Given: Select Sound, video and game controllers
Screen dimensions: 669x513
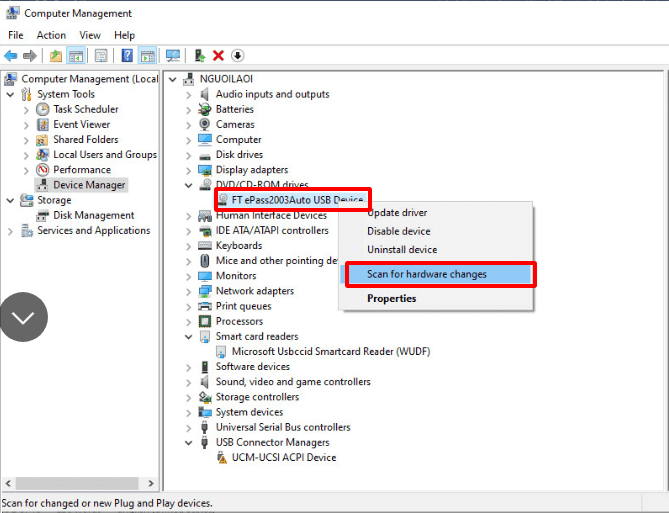Looking at the screenshot, I should tap(293, 382).
